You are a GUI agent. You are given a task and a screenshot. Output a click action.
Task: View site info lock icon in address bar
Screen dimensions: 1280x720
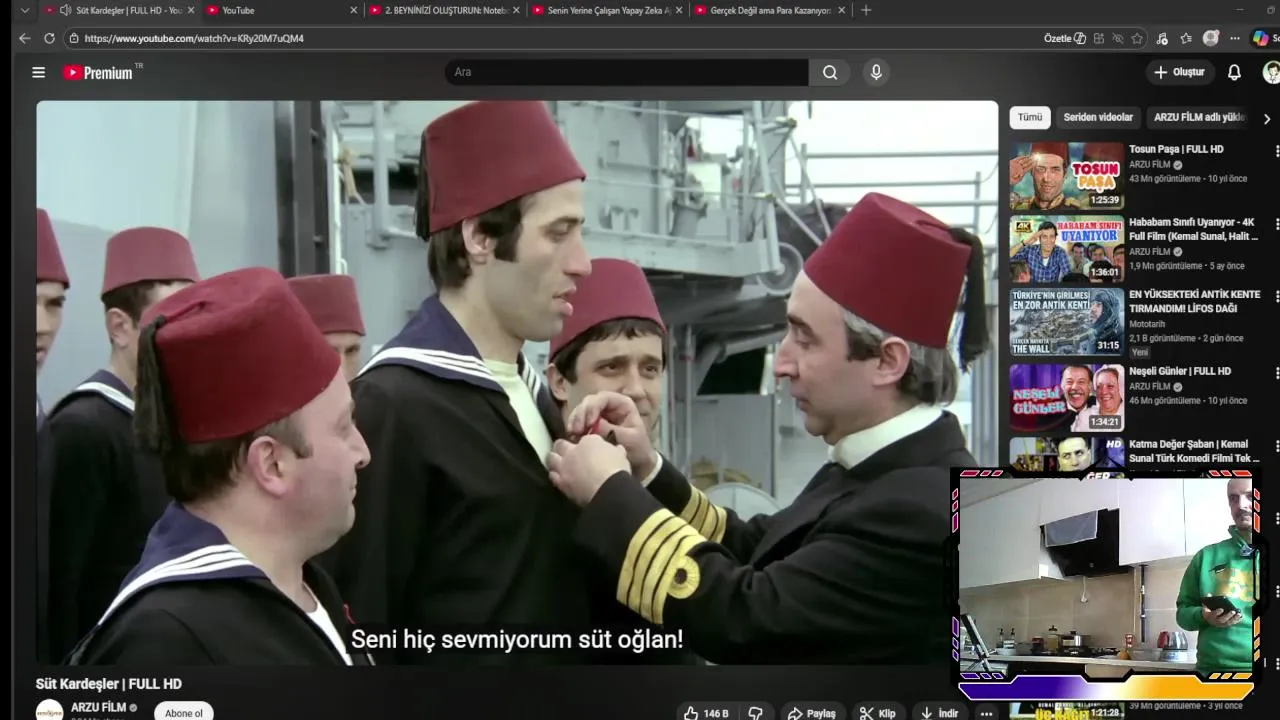pos(73,38)
